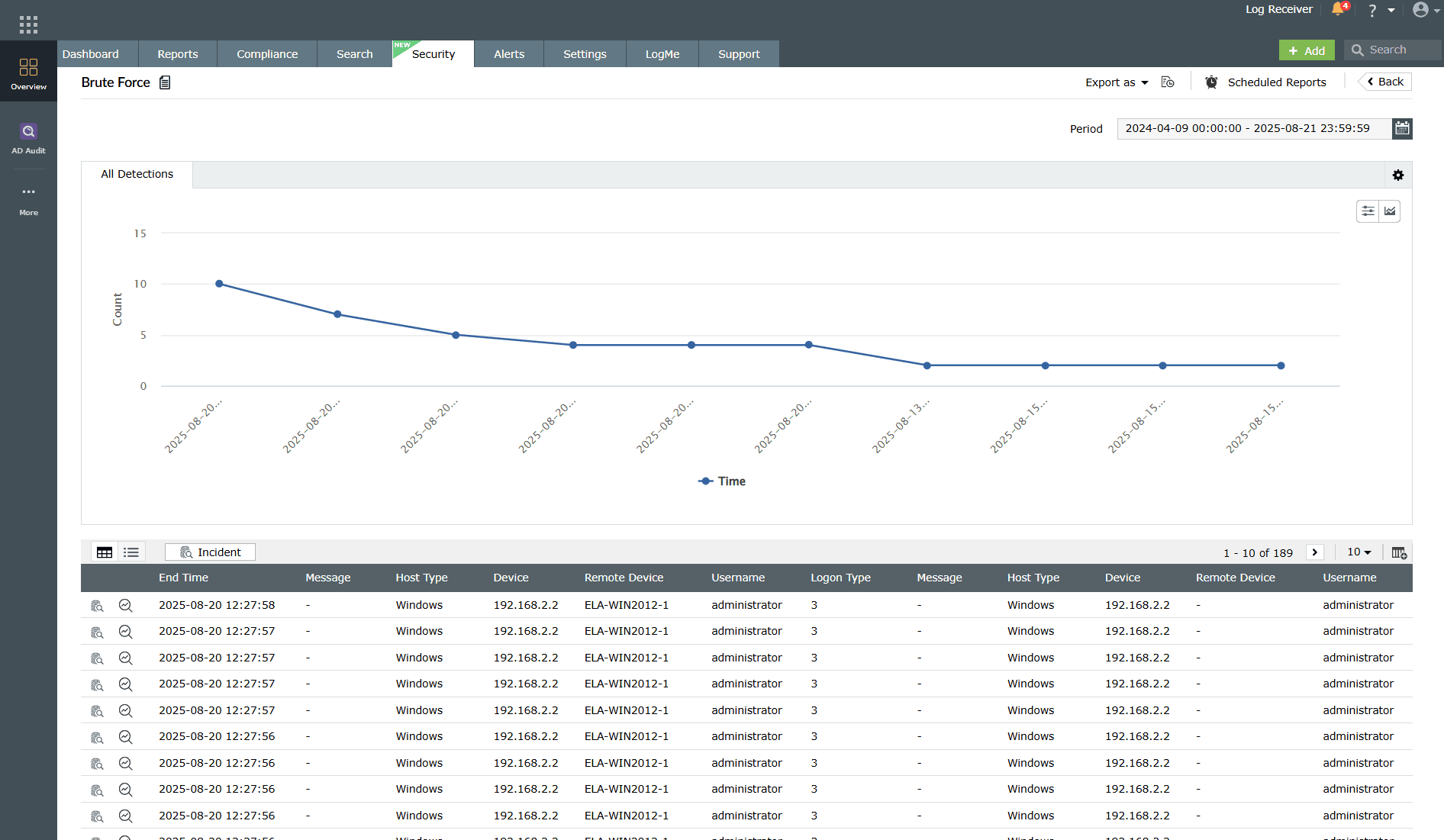This screenshot has width=1444, height=840.
Task: Open the calendar period picker icon
Action: click(1402, 128)
